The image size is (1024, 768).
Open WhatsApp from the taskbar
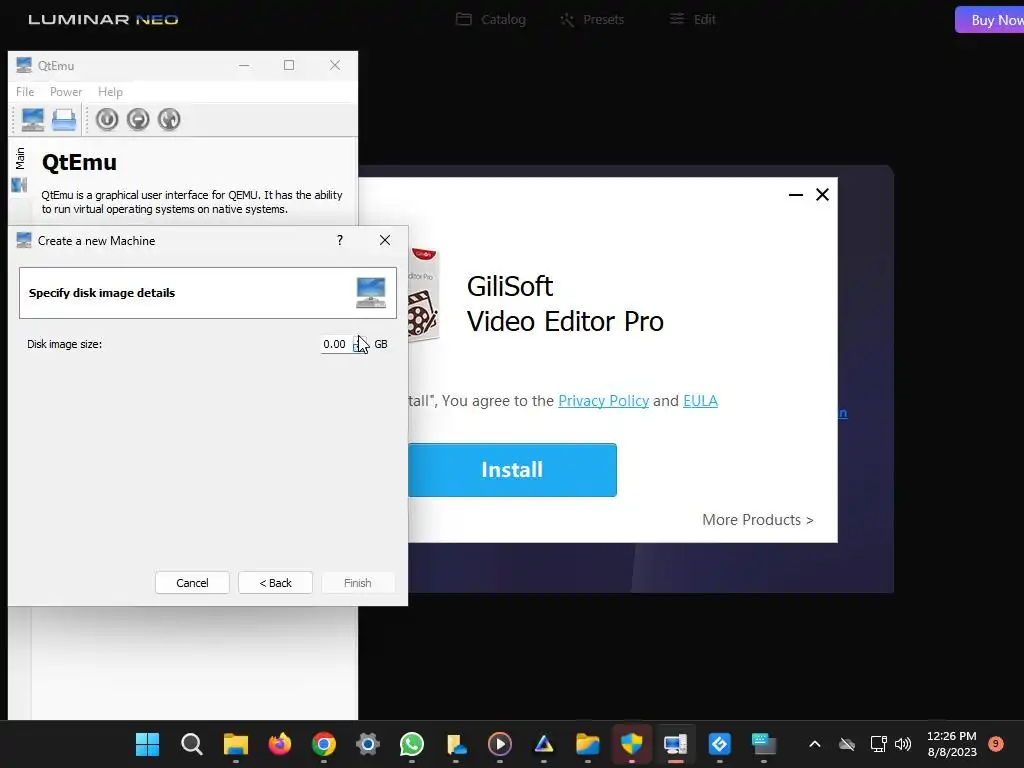pyautogui.click(x=412, y=744)
